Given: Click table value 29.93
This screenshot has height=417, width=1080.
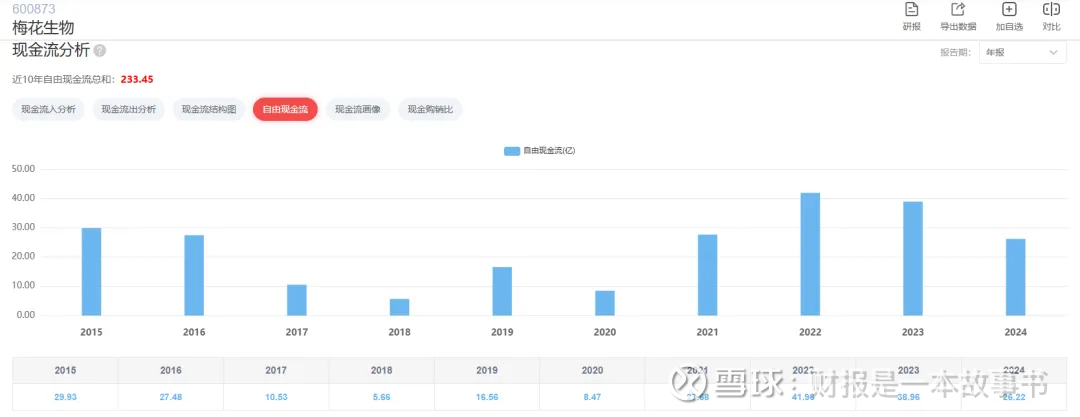Looking at the screenshot, I should pyautogui.click(x=65, y=397).
